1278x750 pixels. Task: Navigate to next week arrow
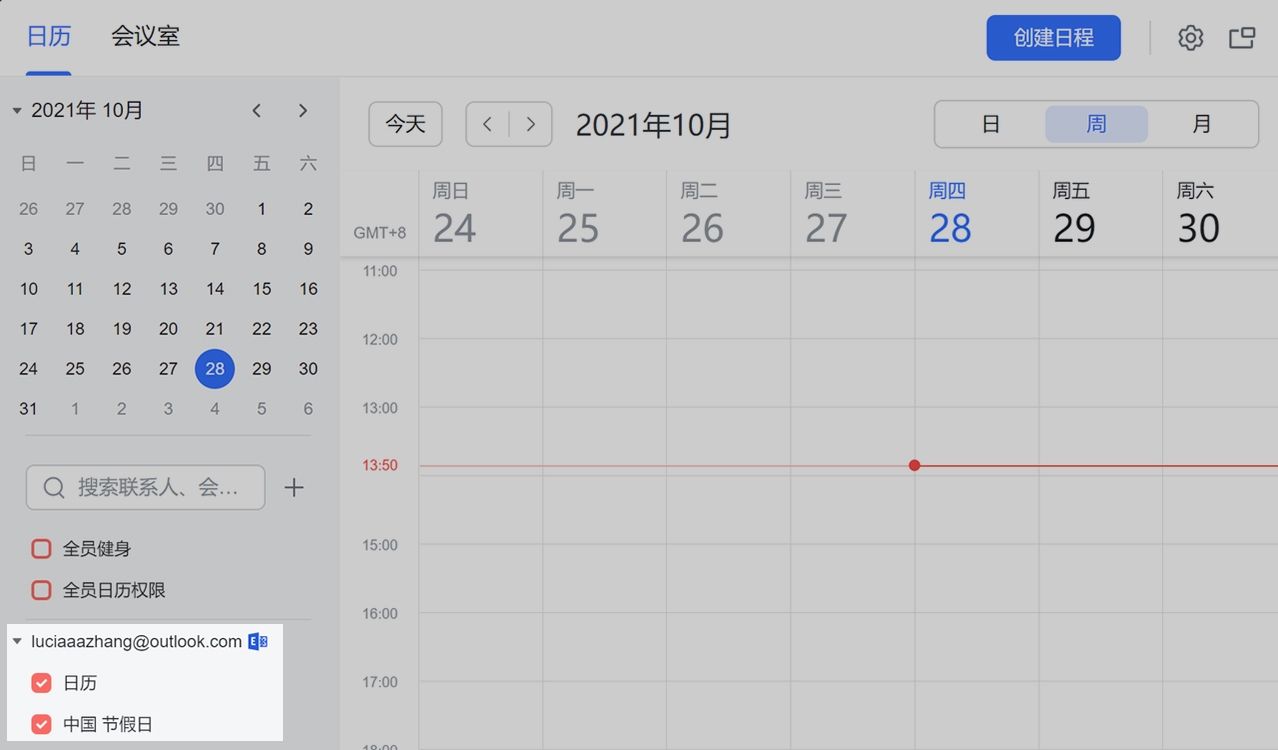coord(531,124)
